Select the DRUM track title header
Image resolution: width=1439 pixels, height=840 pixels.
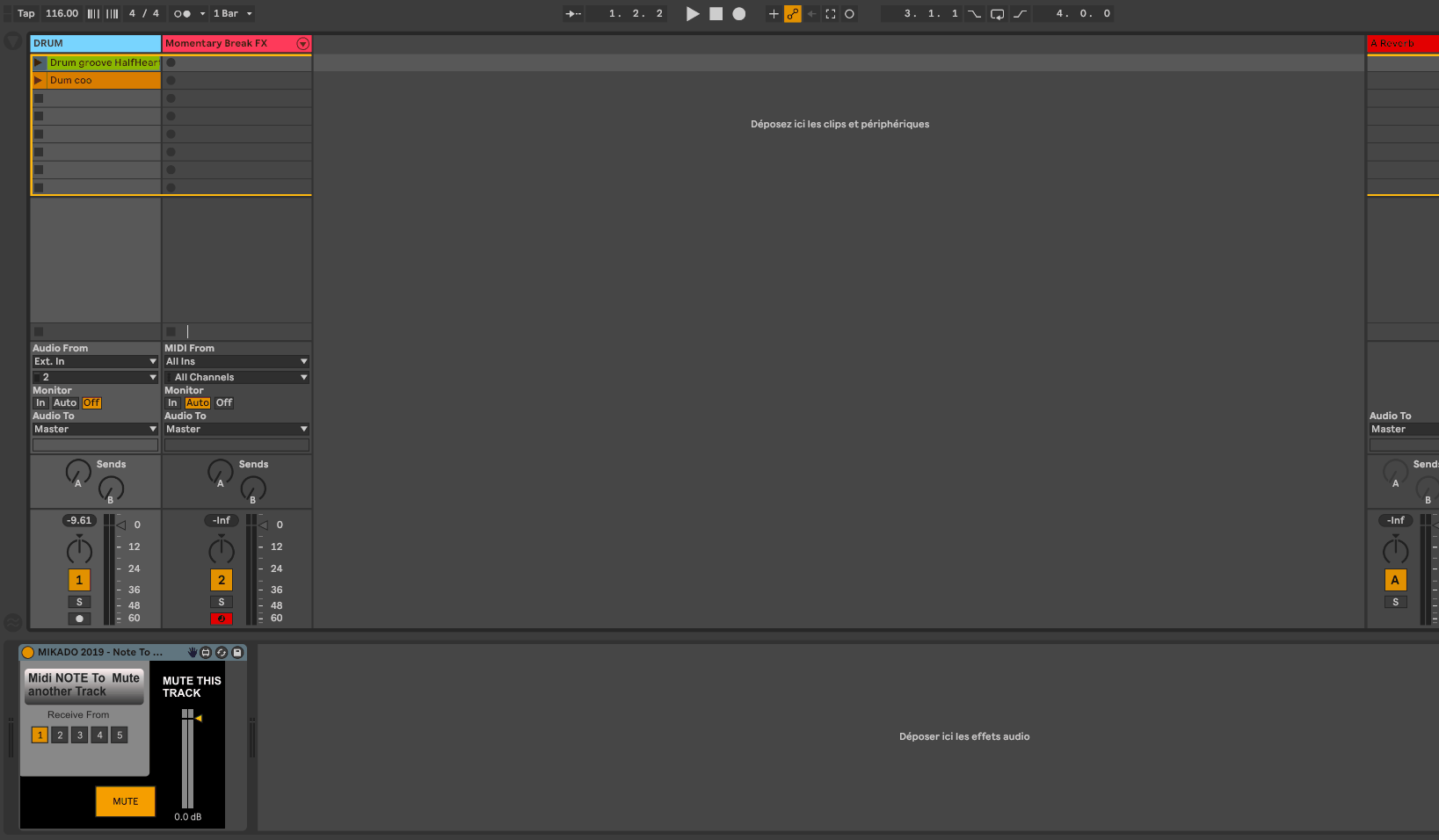click(95, 44)
